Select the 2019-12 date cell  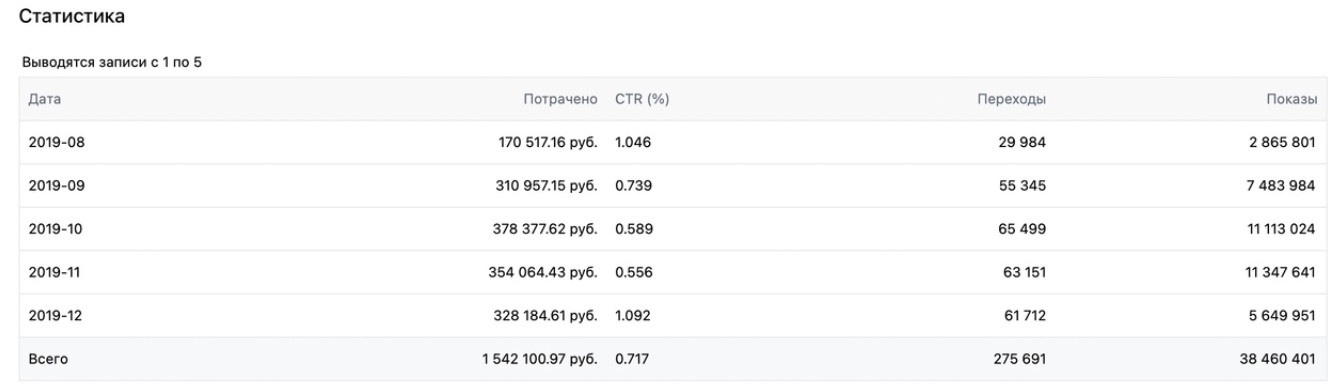click(57, 315)
